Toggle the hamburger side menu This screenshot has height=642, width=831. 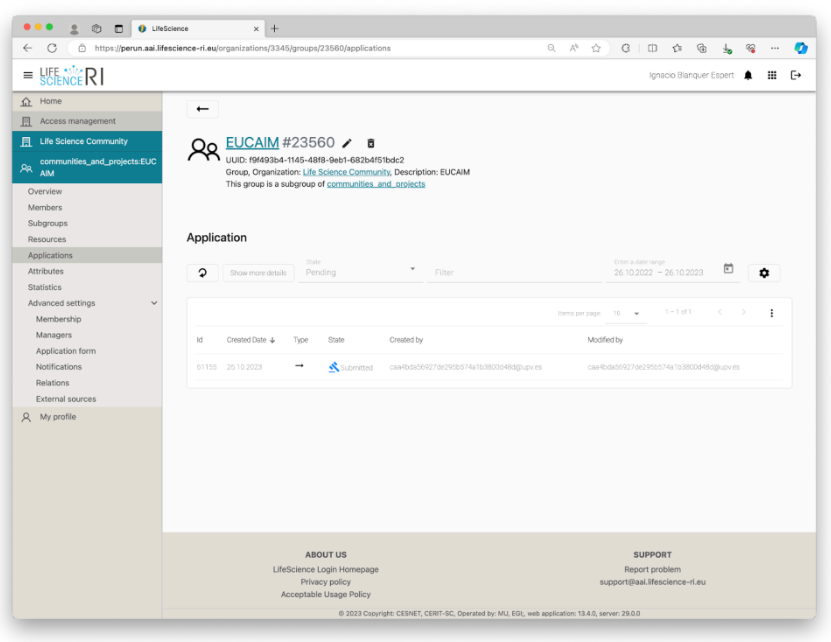(x=28, y=76)
